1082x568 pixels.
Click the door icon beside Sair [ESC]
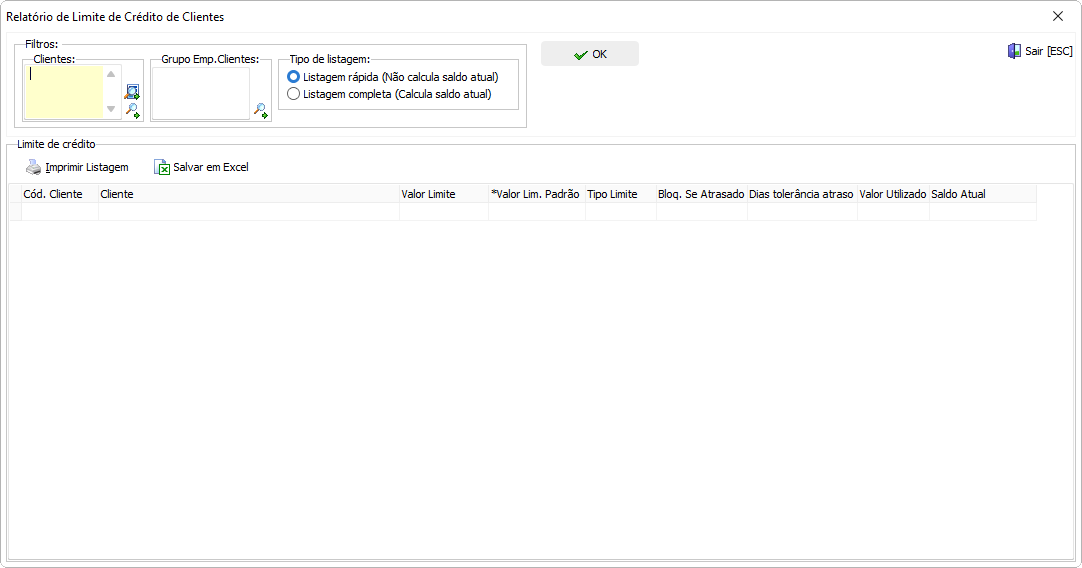(x=1014, y=51)
